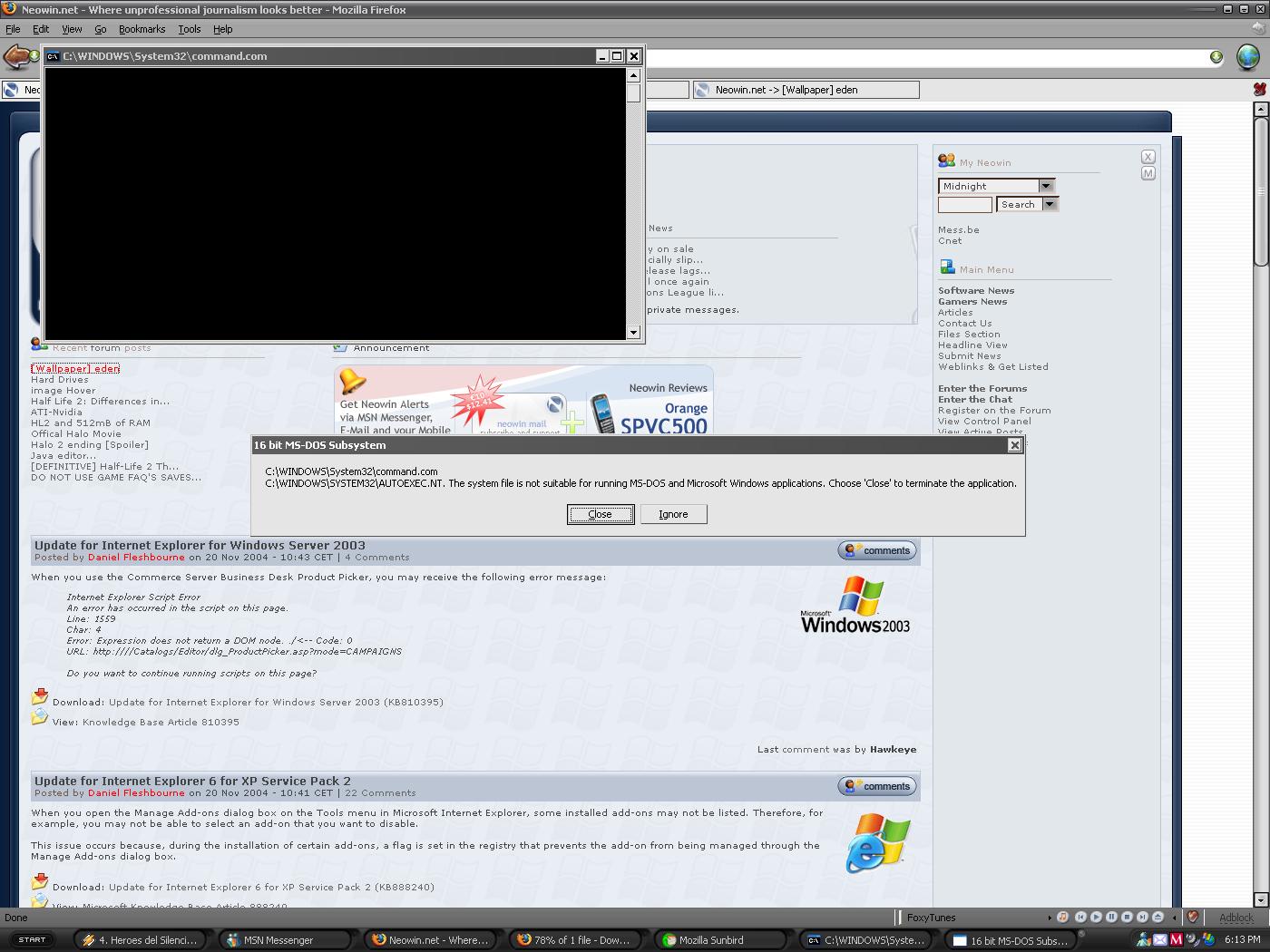Click scroll down arrow in command.com window

click(x=633, y=333)
